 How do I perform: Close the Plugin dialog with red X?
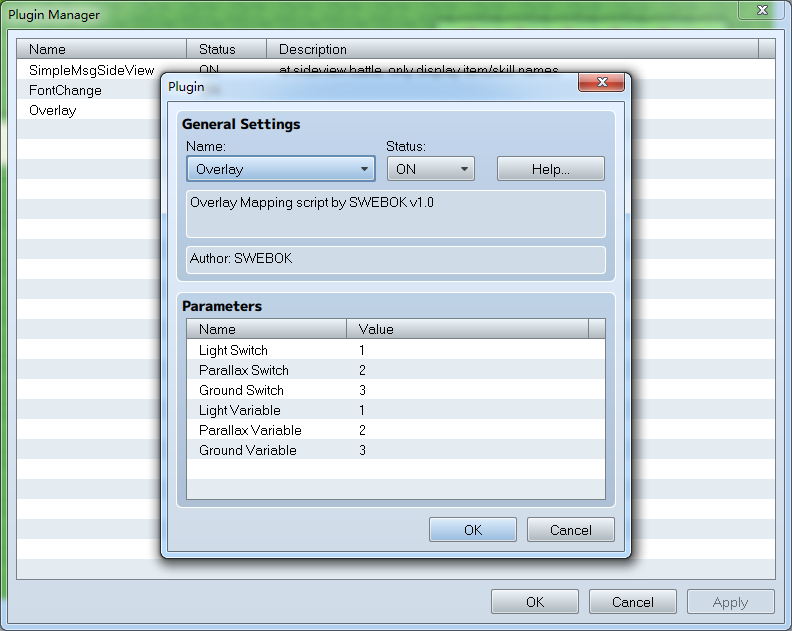click(x=602, y=82)
